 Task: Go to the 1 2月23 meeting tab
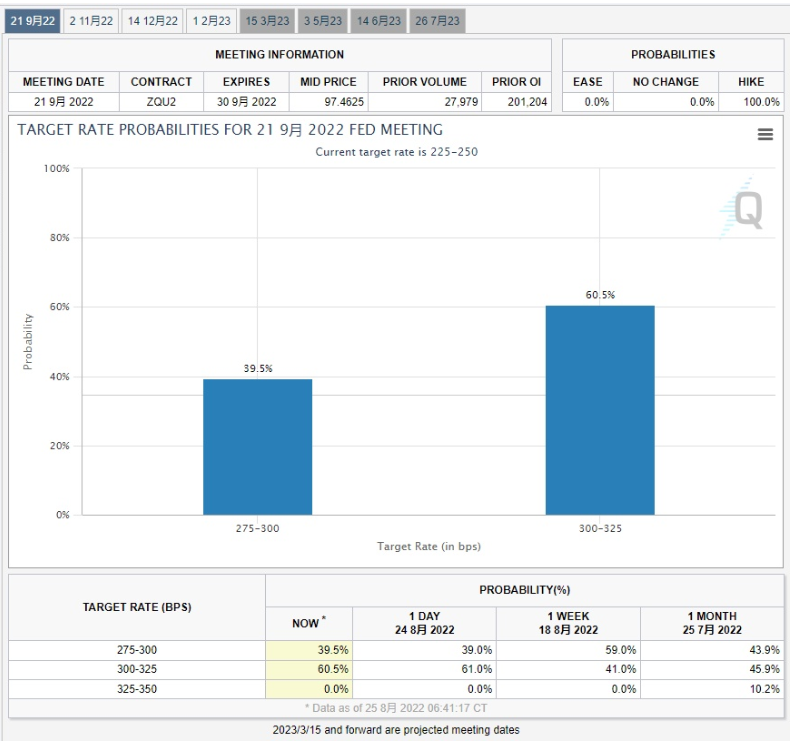coord(212,21)
